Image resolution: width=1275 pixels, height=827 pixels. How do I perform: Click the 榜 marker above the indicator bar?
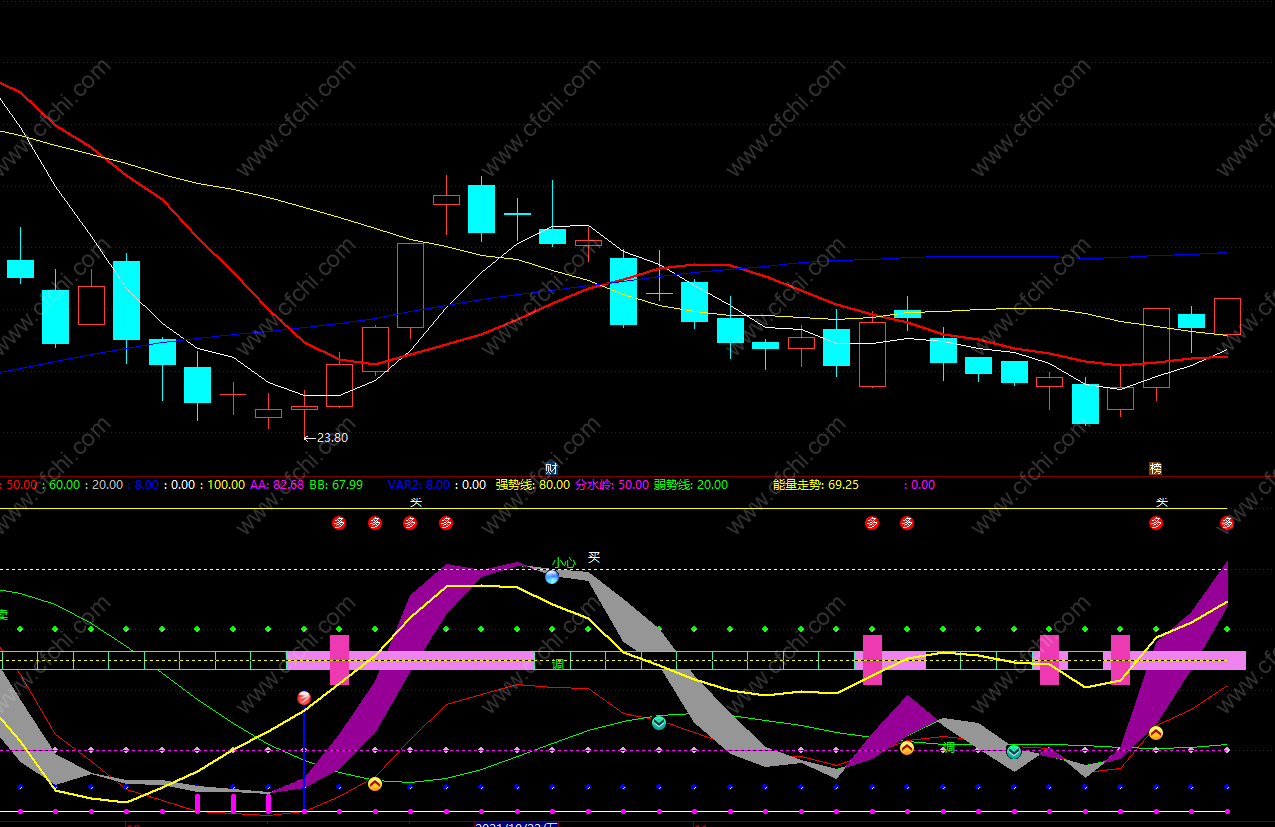pyautogui.click(x=1156, y=468)
